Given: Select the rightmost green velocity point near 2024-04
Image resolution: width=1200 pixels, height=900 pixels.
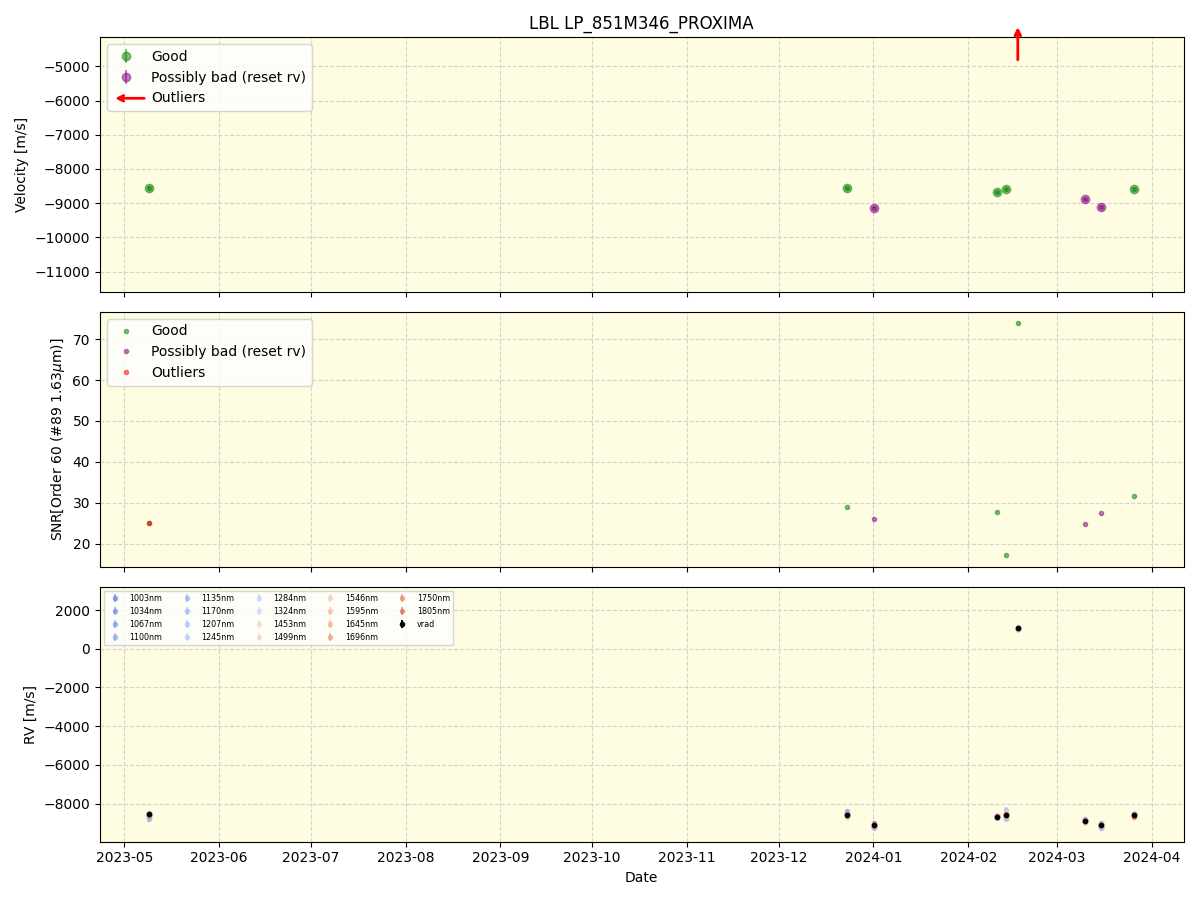Looking at the screenshot, I should 1134,189.
